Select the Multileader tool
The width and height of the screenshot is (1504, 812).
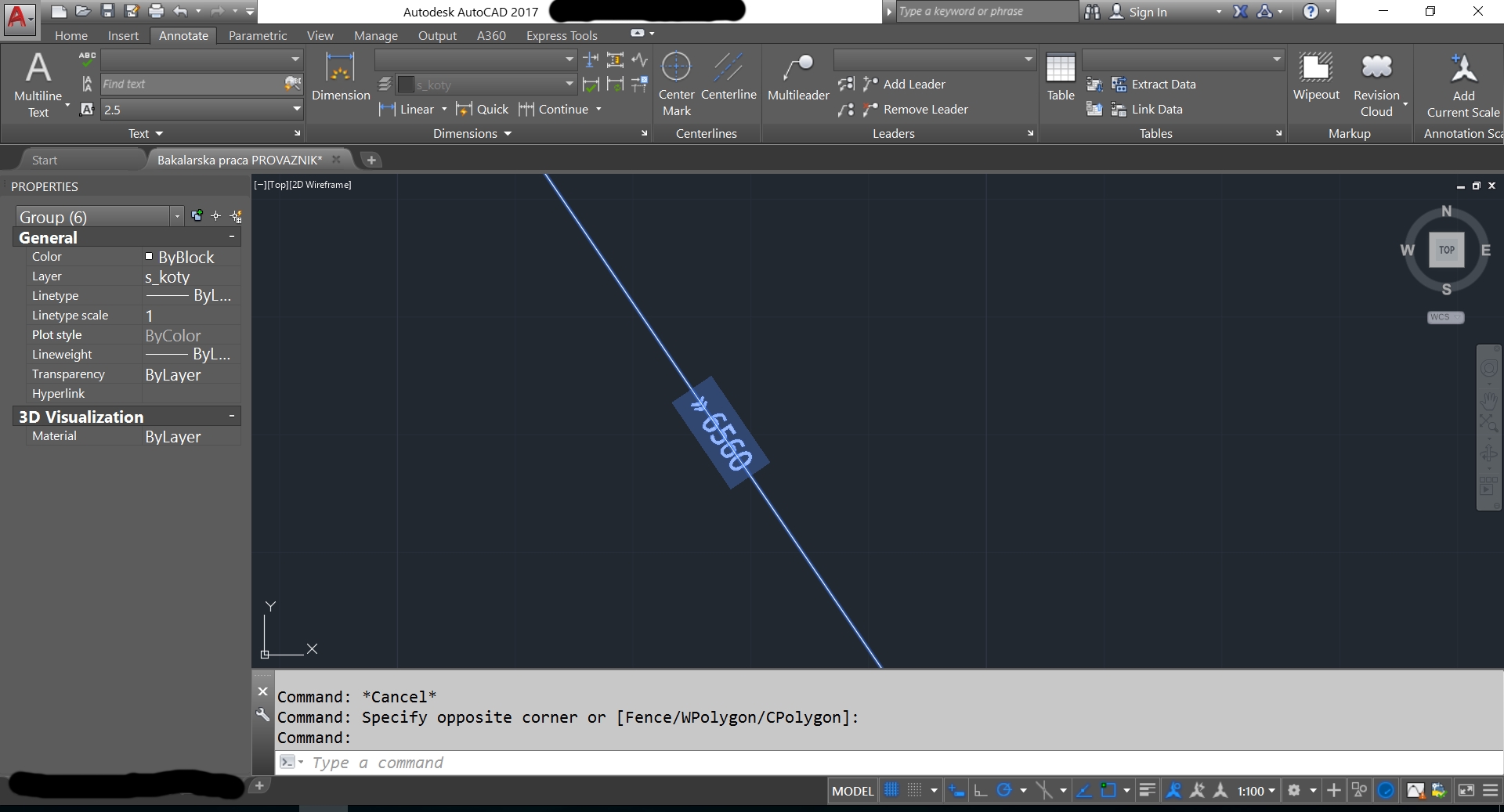click(x=797, y=77)
